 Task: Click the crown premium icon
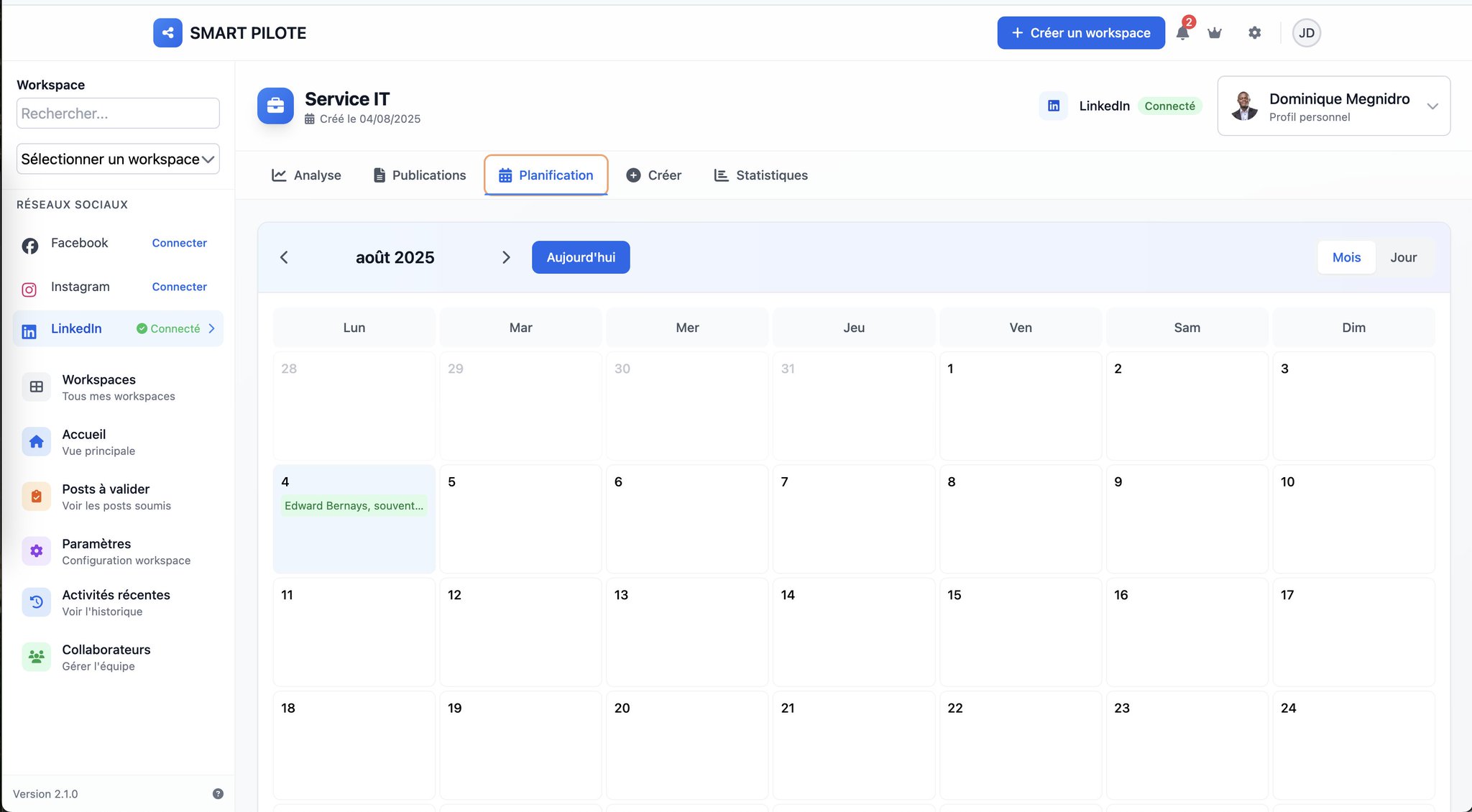click(x=1215, y=33)
